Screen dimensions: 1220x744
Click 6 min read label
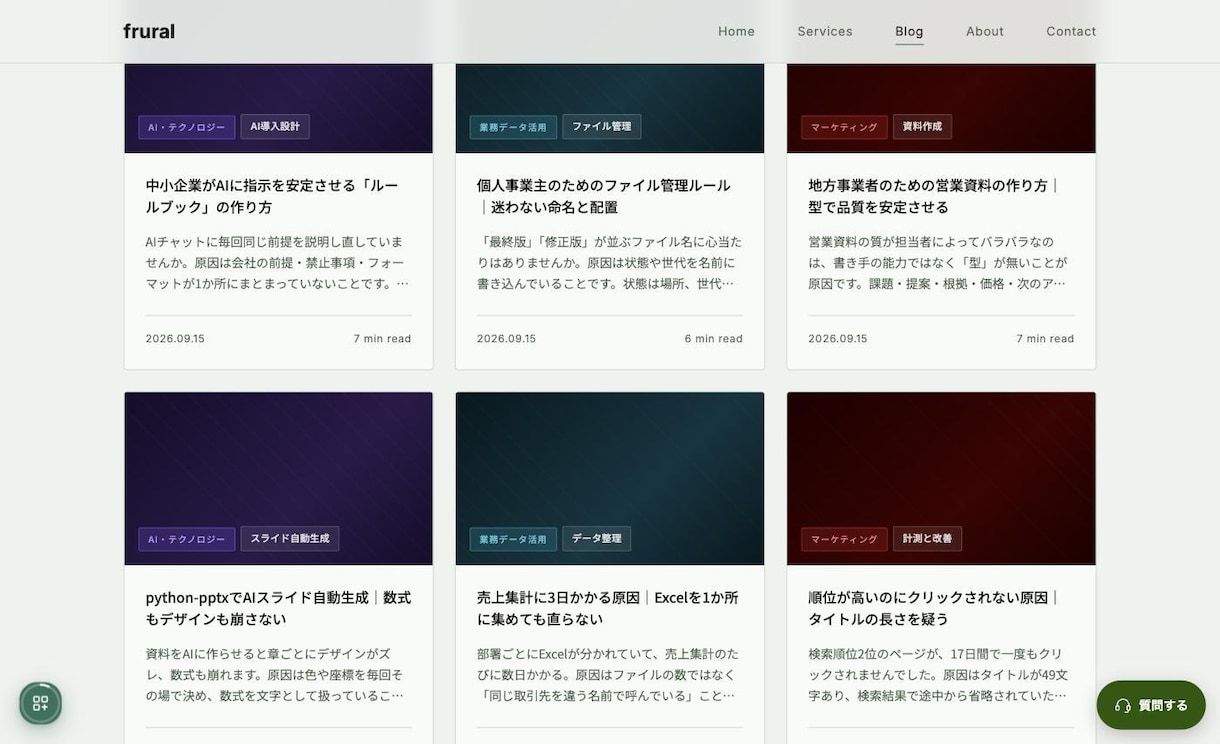tap(714, 339)
